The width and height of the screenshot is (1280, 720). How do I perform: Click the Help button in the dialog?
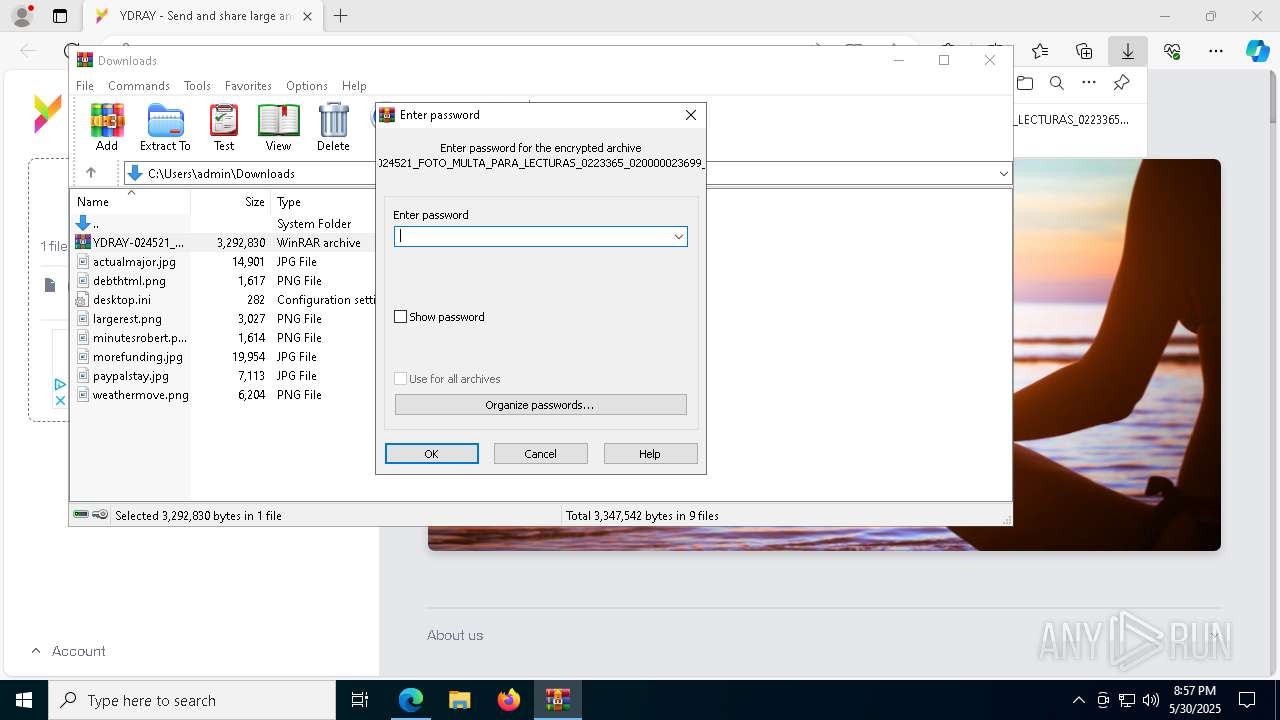pyautogui.click(x=650, y=454)
